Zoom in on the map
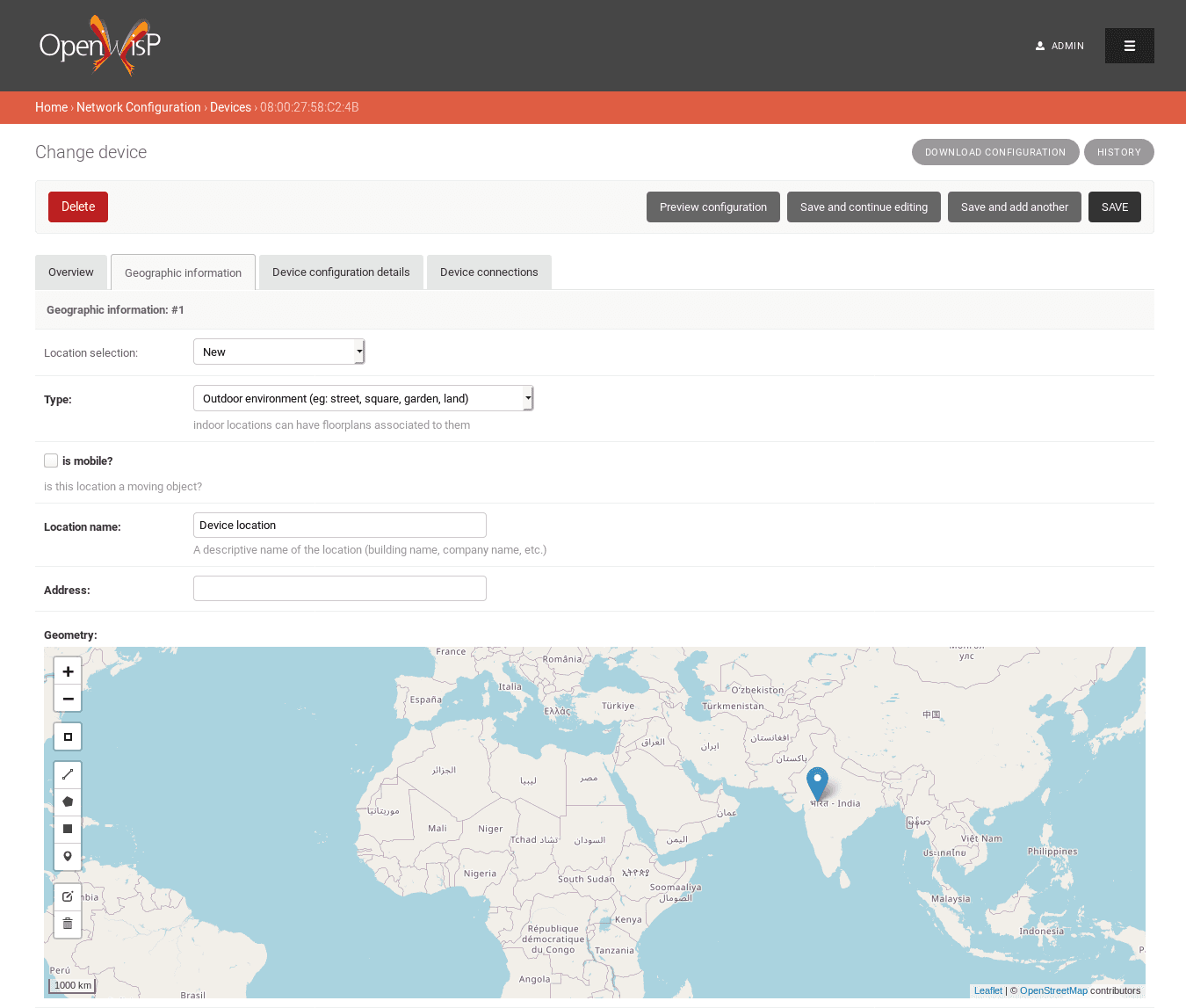The width and height of the screenshot is (1186, 1008). [x=68, y=671]
